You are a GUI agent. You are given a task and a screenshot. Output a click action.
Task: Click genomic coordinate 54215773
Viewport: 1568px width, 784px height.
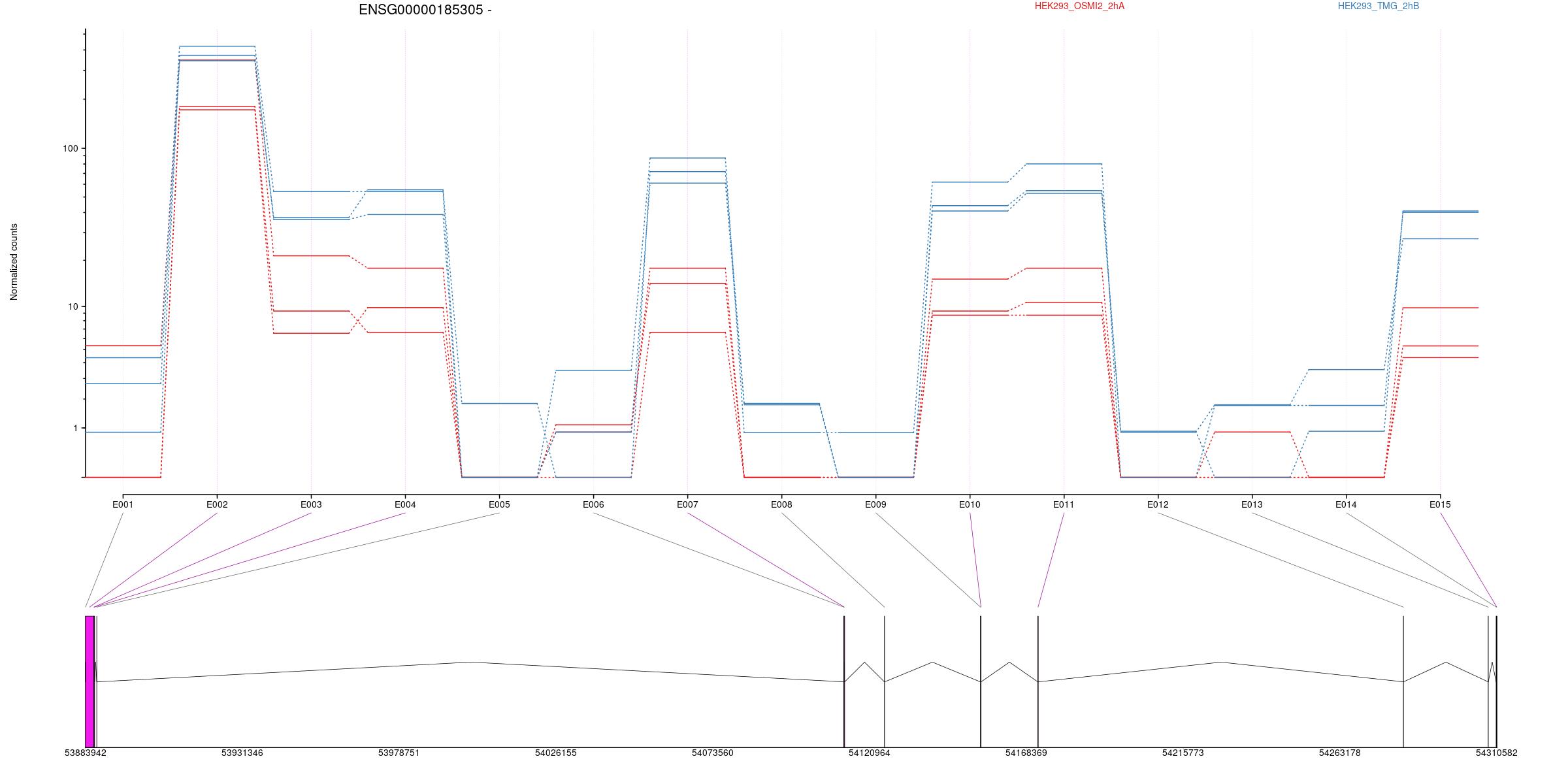[1183, 753]
